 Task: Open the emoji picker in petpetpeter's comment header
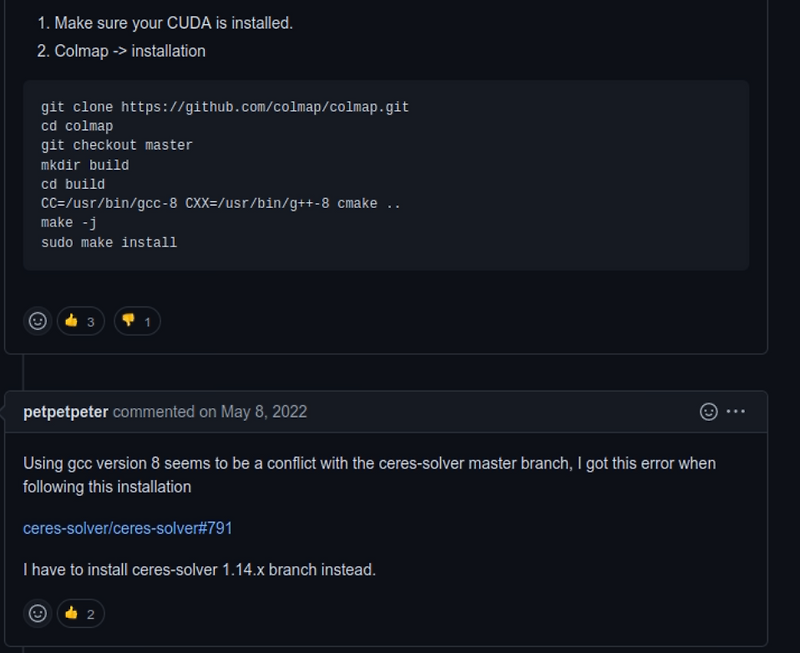click(x=706, y=411)
